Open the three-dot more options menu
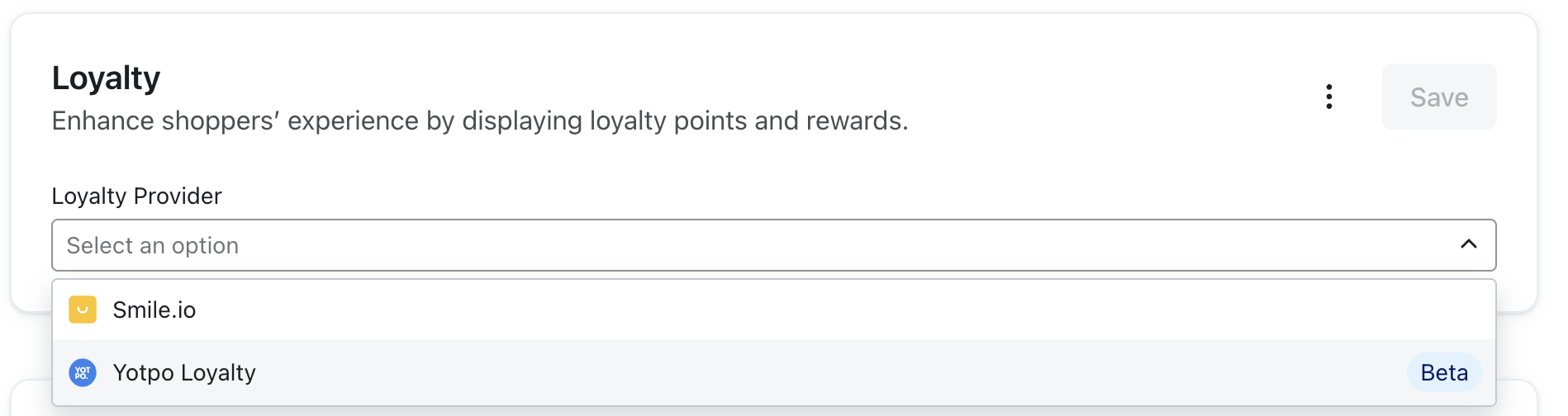1568x416 pixels. [1328, 97]
